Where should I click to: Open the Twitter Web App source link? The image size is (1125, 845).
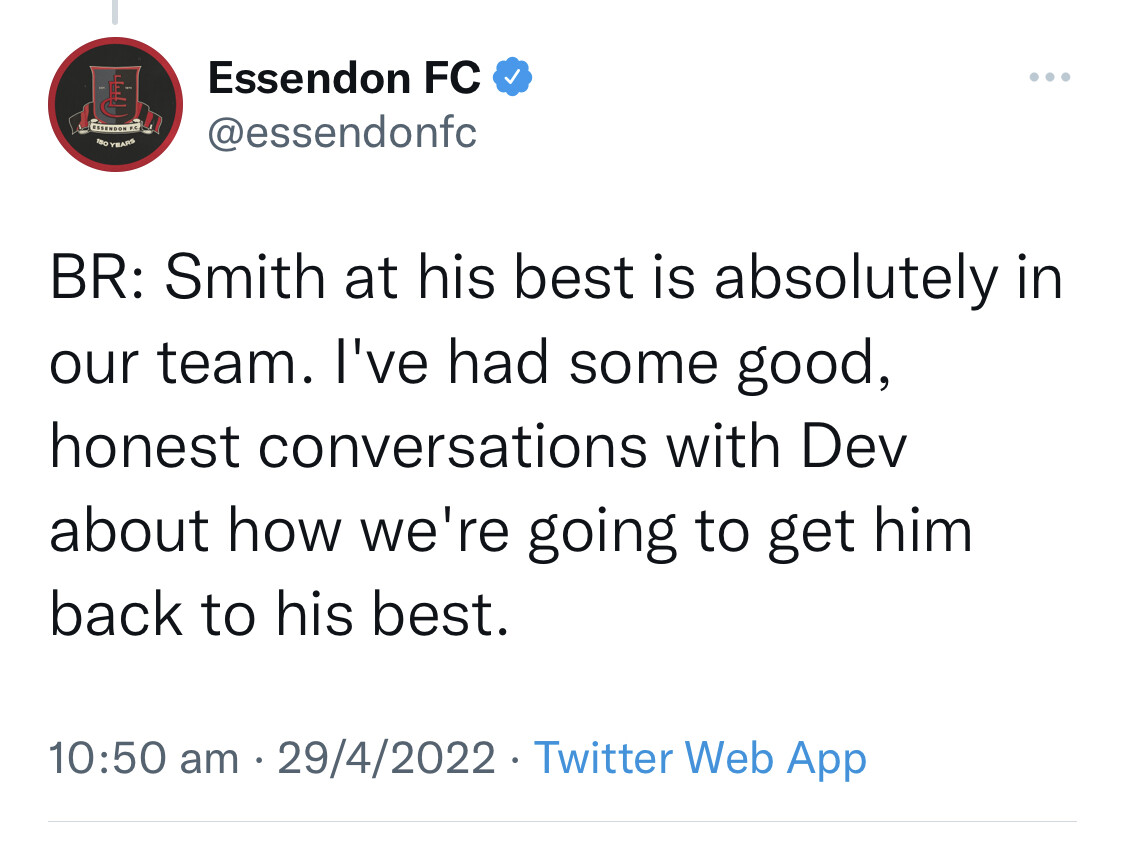coord(700,758)
